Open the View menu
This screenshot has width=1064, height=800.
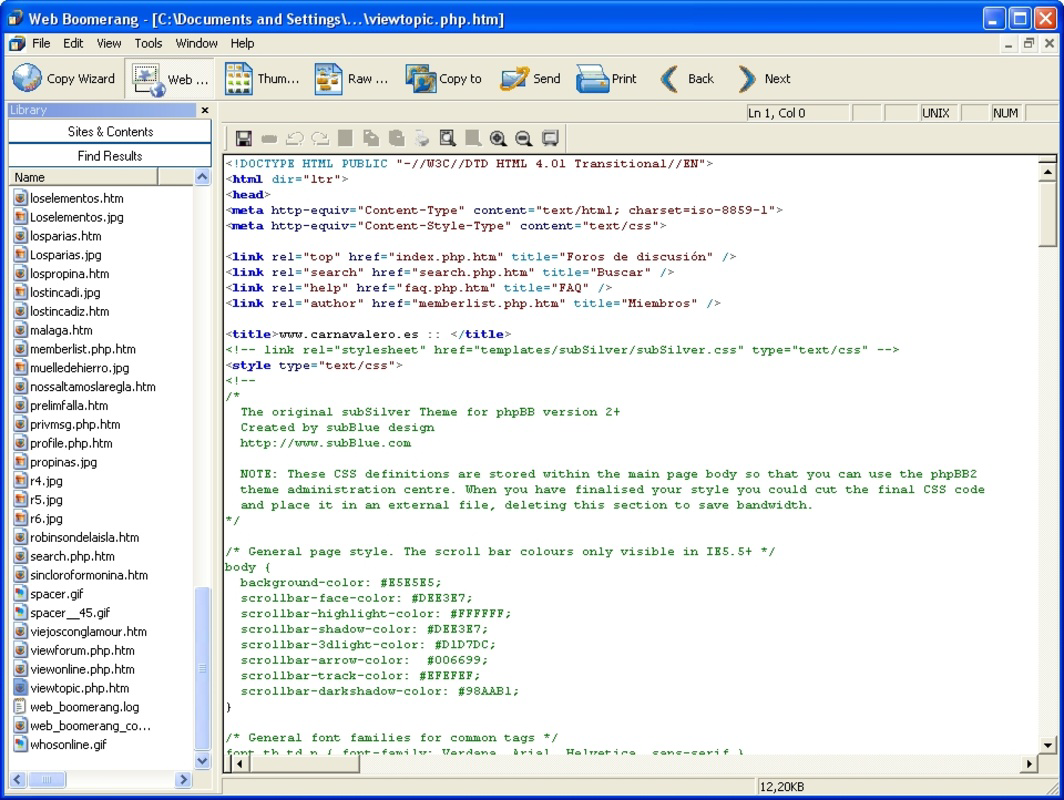(x=109, y=43)
